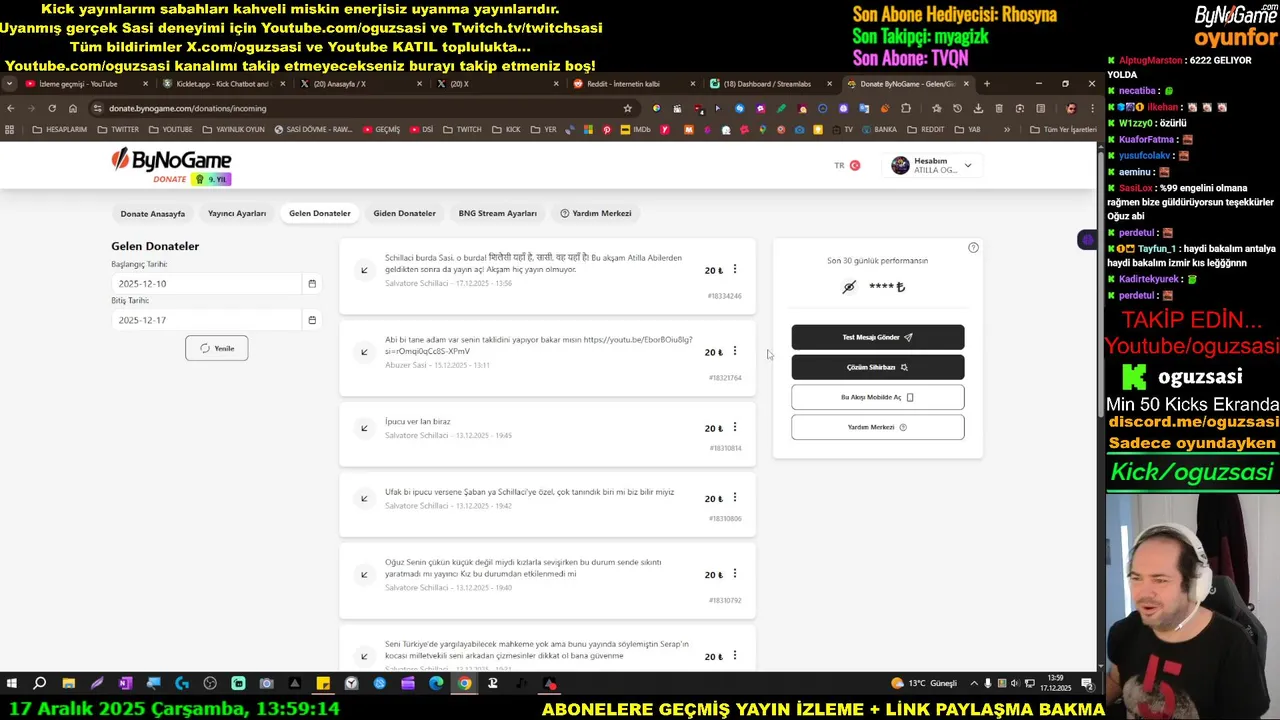Click the Turkish flag language icon
The width and height of the screenshot is (1280, 720).
point(855,165)
